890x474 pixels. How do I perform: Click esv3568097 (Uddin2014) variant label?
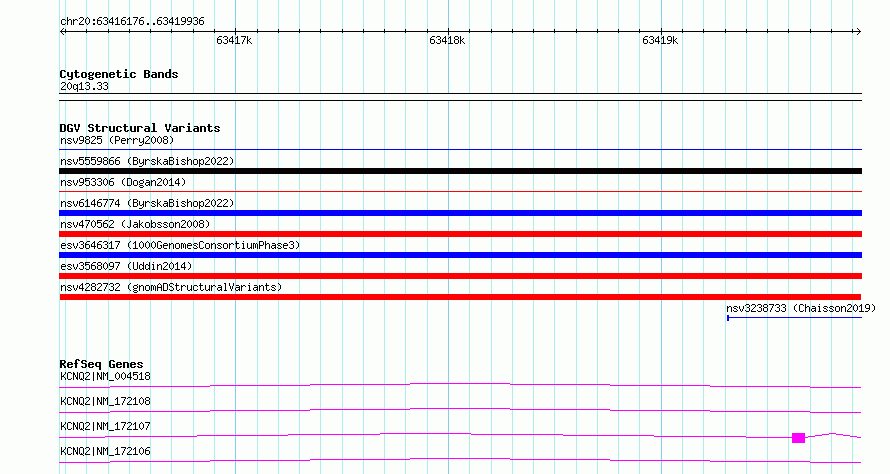[x=126, y=266]
